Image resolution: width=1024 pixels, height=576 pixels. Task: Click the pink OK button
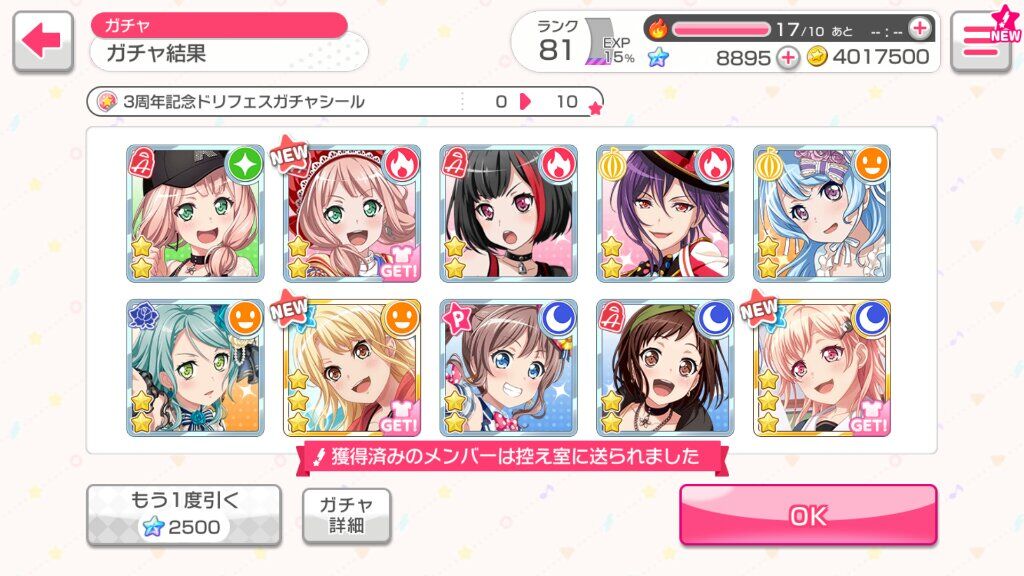coord(808,515)
